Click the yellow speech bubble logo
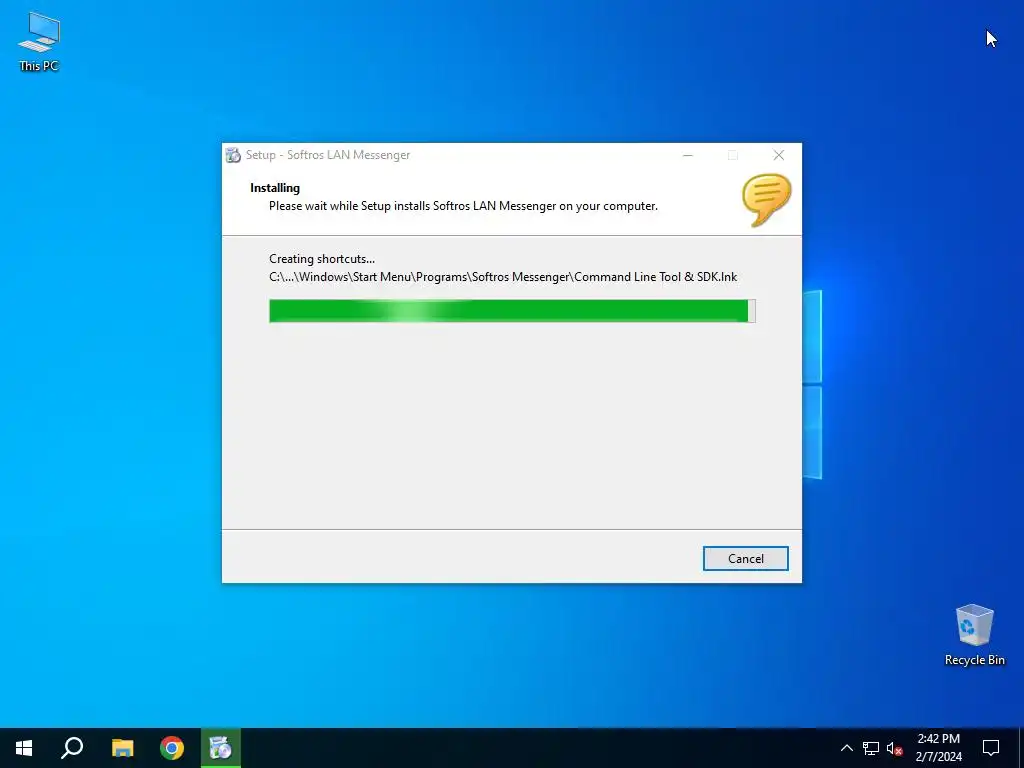The image size is (1024, 768). click(766, 200)
